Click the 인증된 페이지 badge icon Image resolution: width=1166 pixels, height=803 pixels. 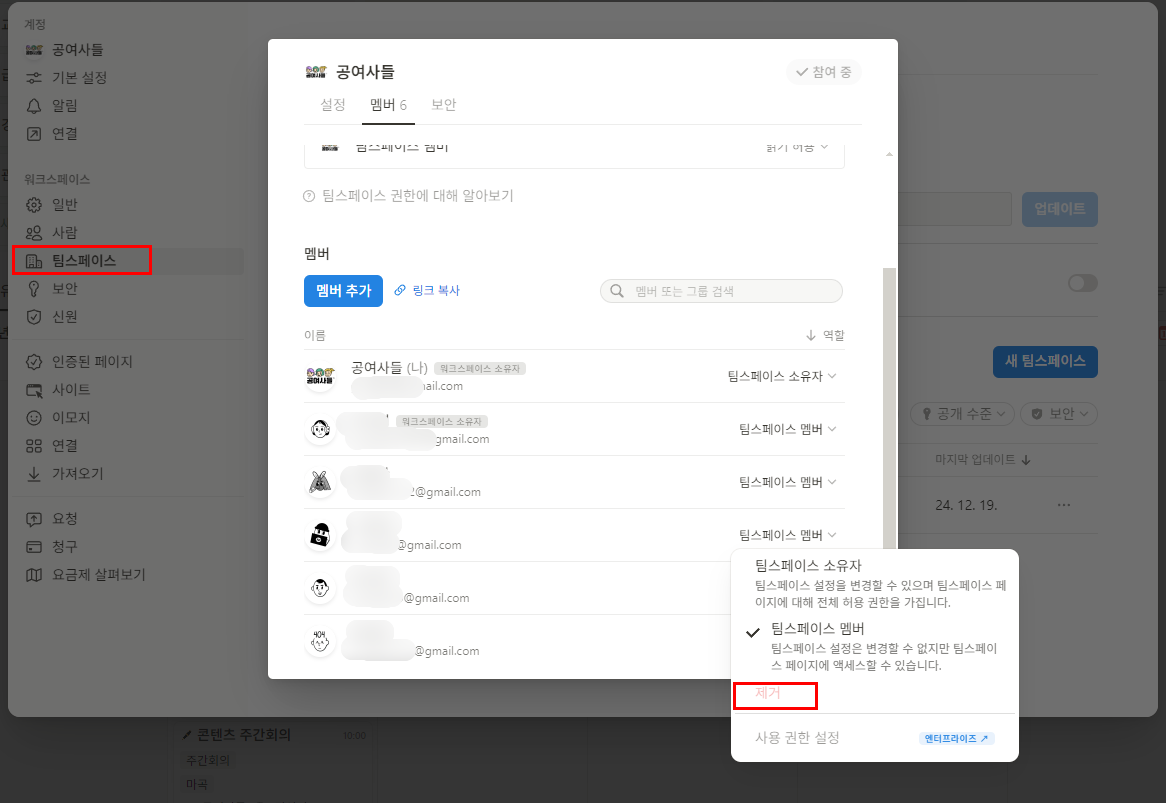tap(33, 361)
